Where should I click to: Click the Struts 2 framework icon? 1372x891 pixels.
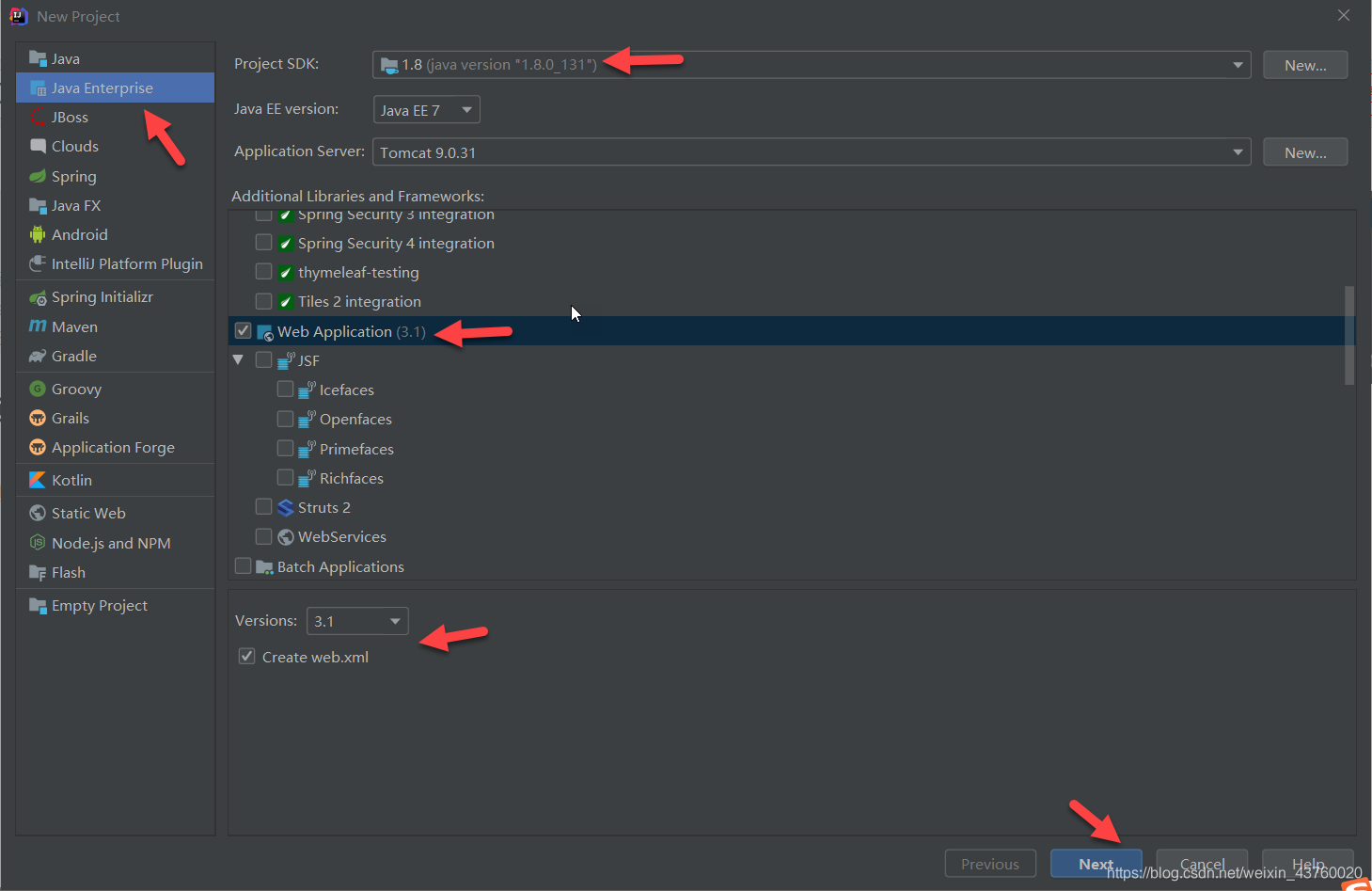(x=286, y=507)
